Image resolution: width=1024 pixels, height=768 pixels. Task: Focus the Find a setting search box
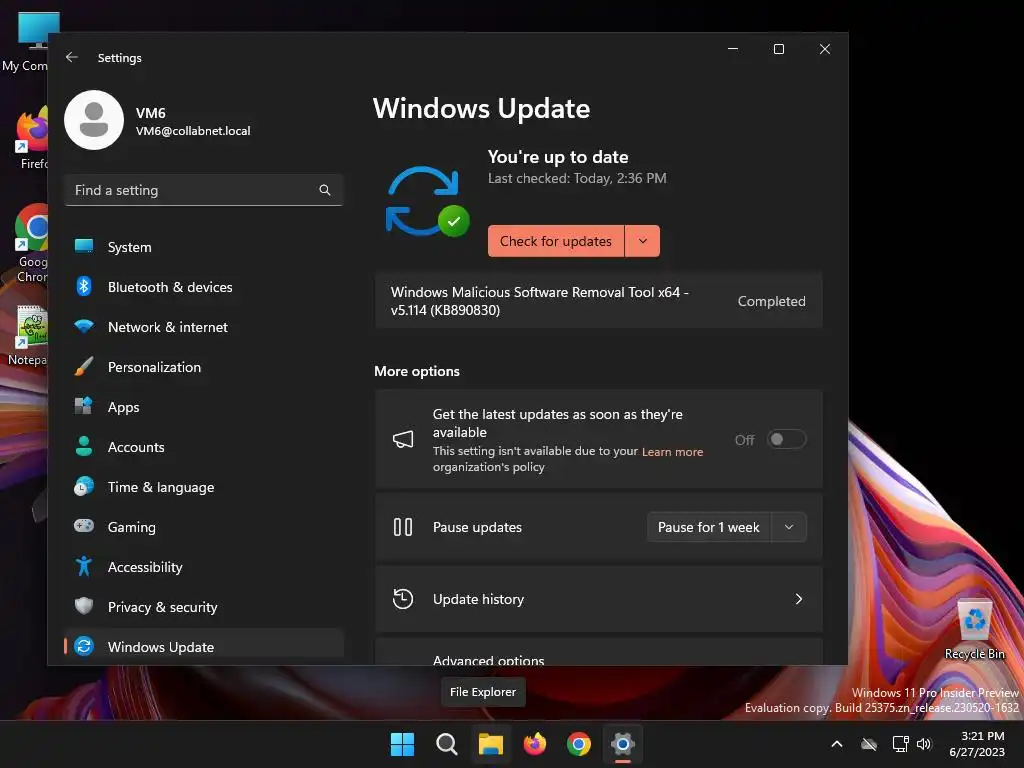204,190
